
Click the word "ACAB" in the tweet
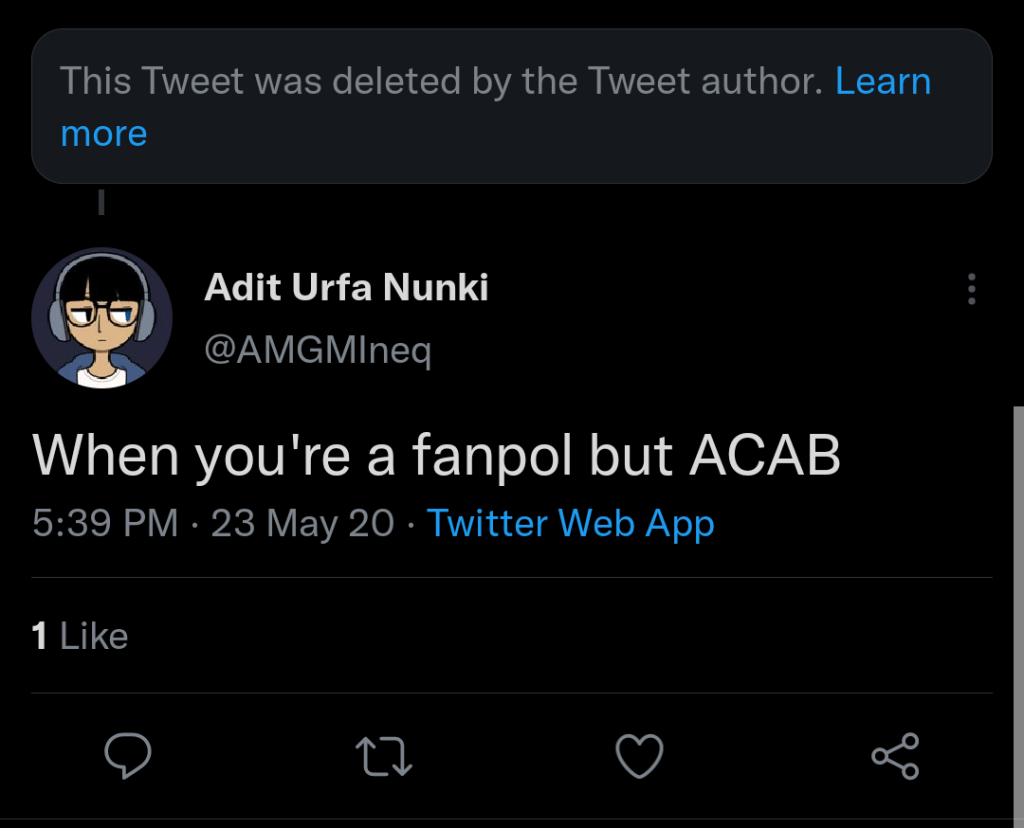[764, 456]
